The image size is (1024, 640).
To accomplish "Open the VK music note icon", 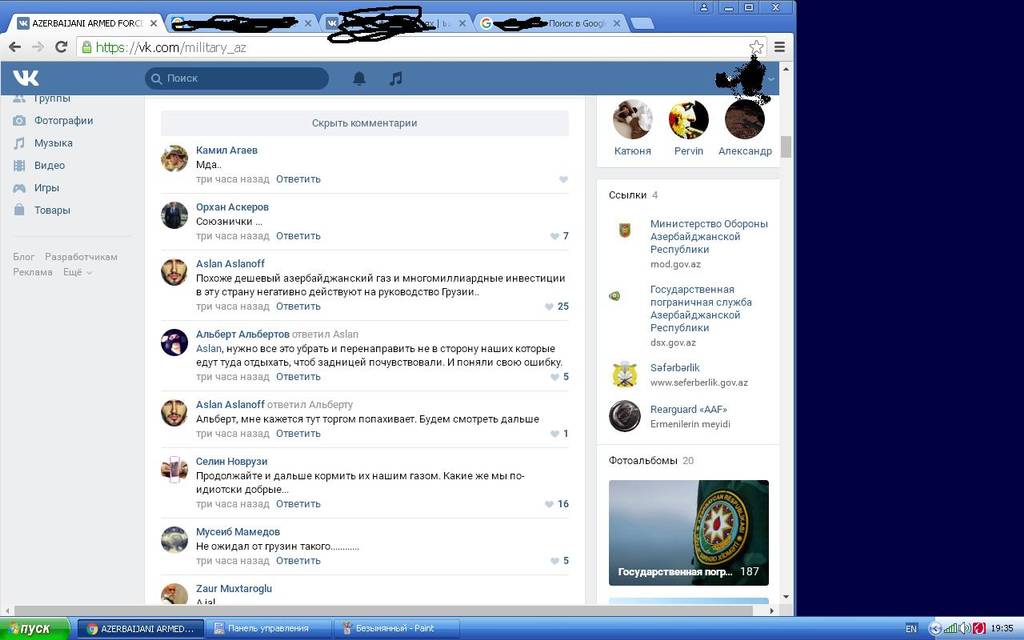I will coord(396,78).
